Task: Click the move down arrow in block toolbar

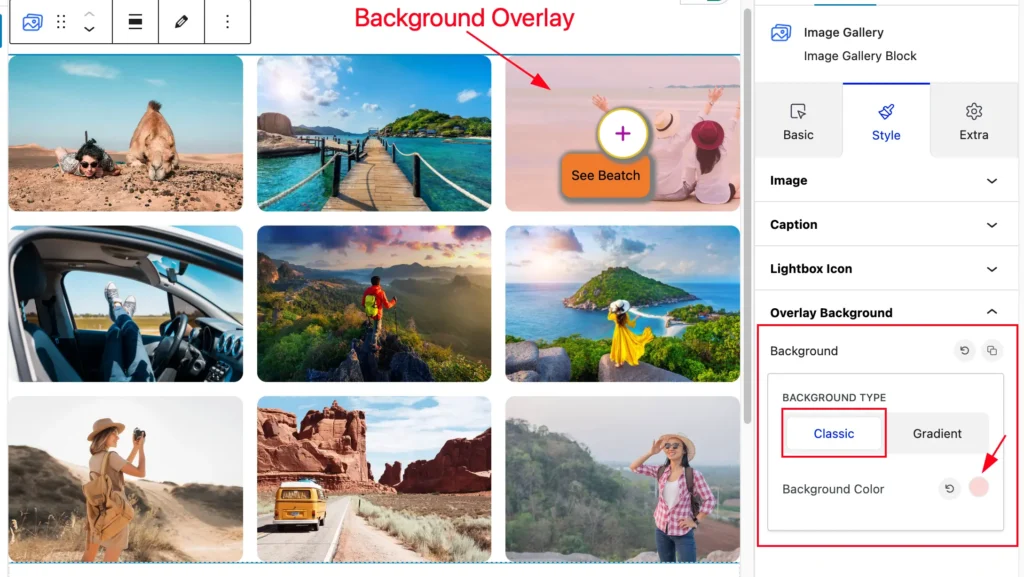Action: 89,29
